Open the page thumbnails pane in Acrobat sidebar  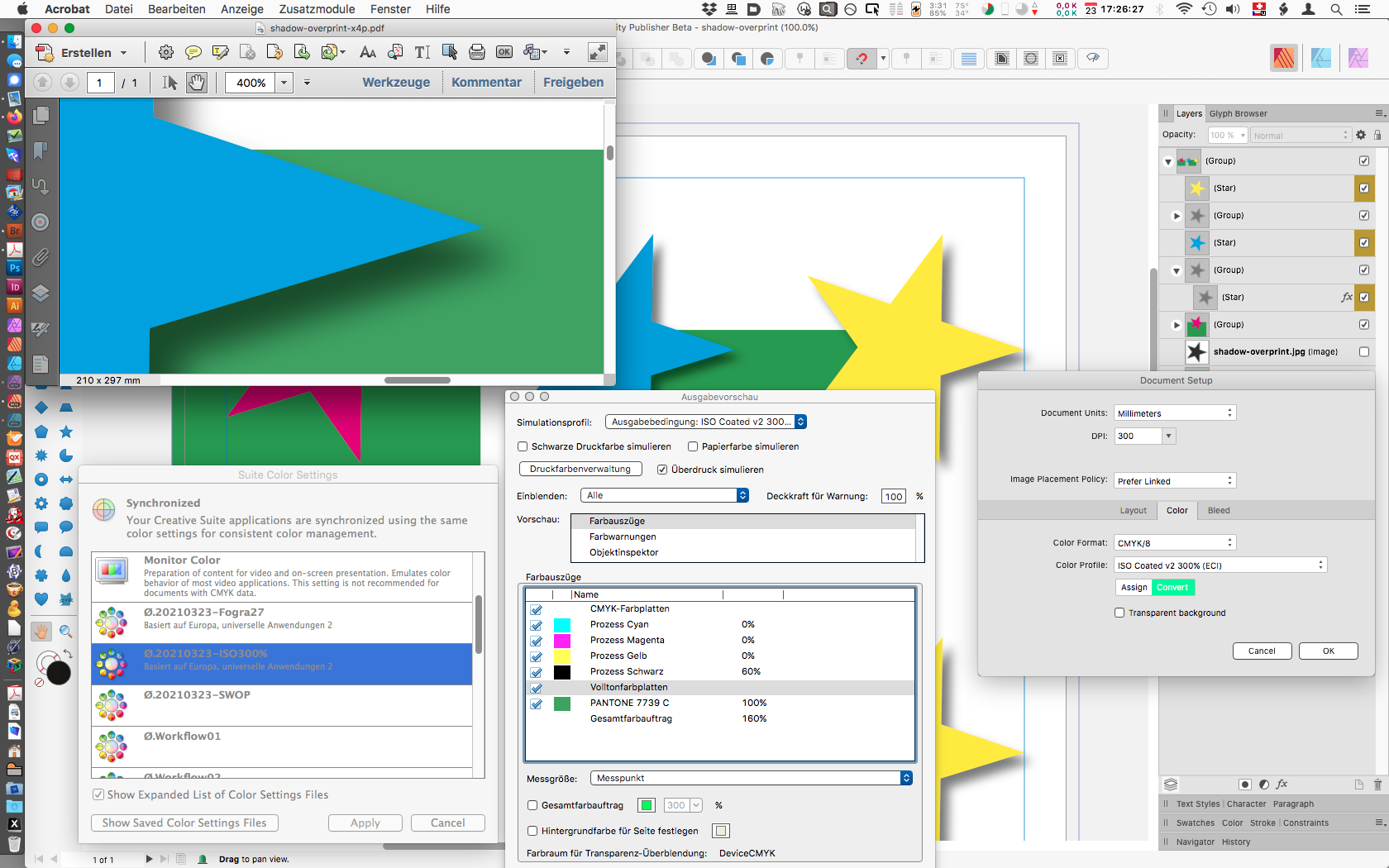point(41,115)
